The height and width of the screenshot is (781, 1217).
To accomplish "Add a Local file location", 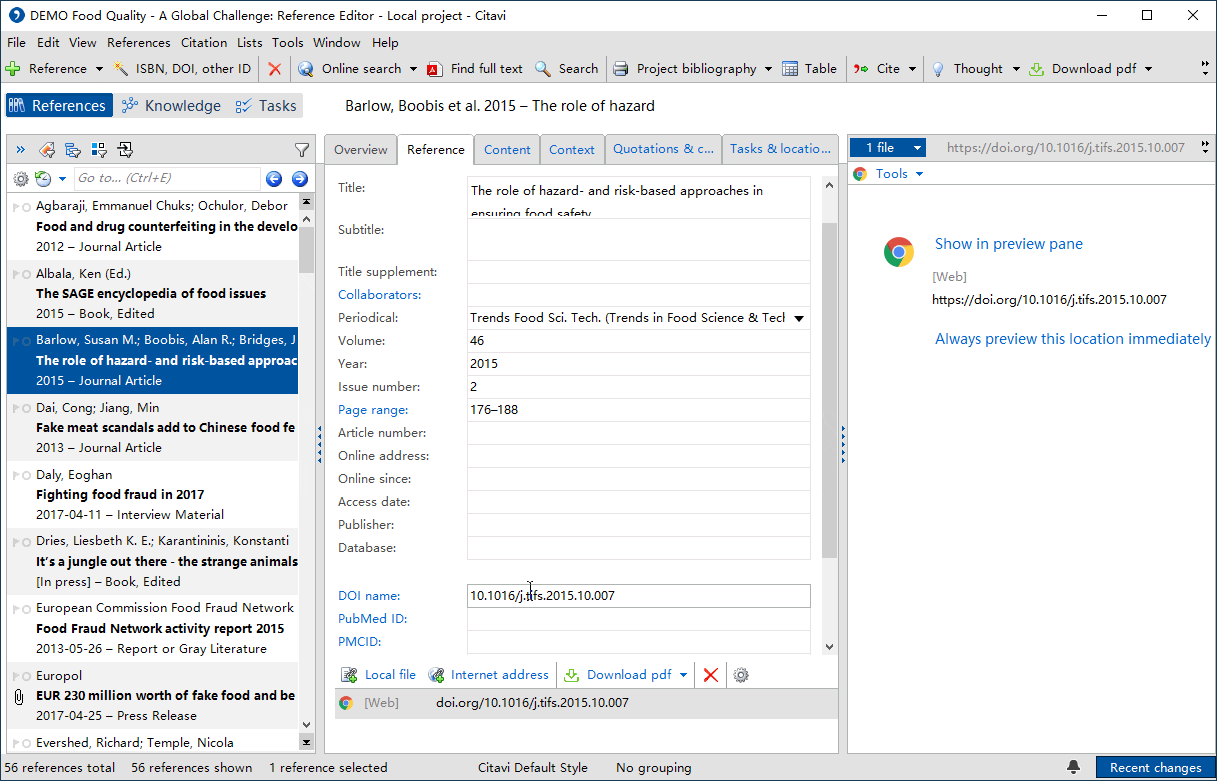I will [x=378, y=675].
